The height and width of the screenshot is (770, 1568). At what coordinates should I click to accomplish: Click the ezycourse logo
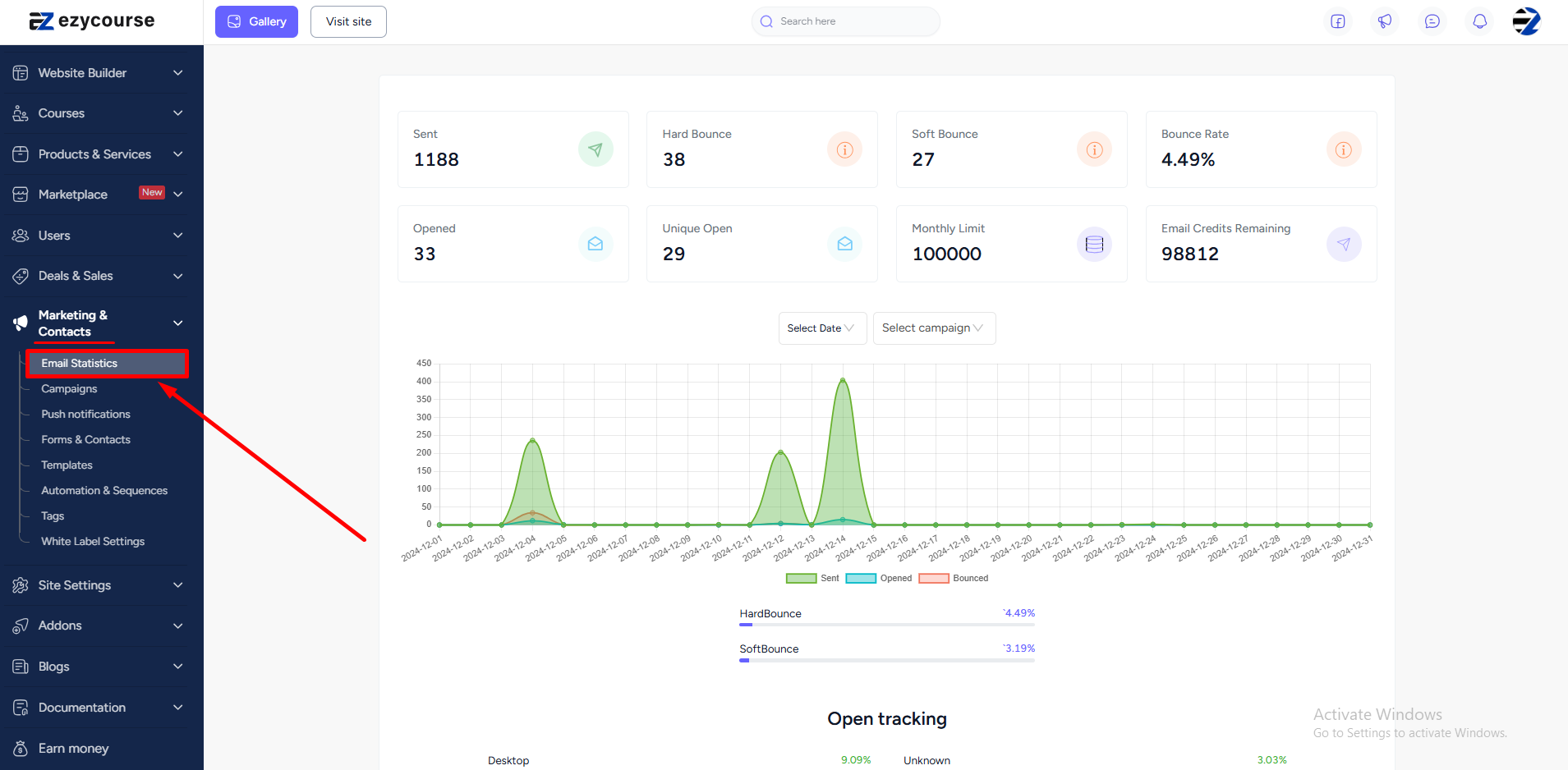coord(91,21)
